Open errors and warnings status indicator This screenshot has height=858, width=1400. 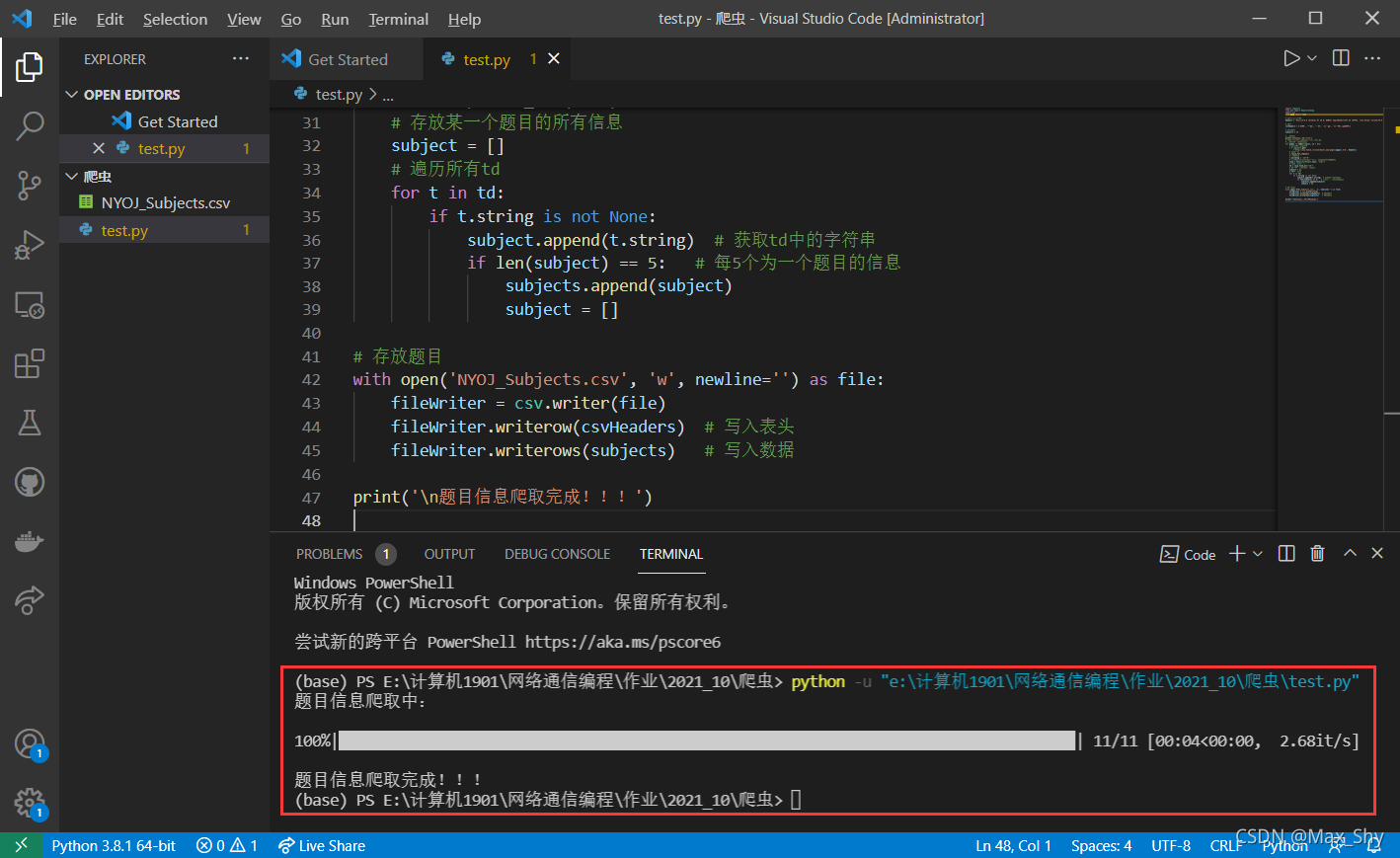click(227, 845)
